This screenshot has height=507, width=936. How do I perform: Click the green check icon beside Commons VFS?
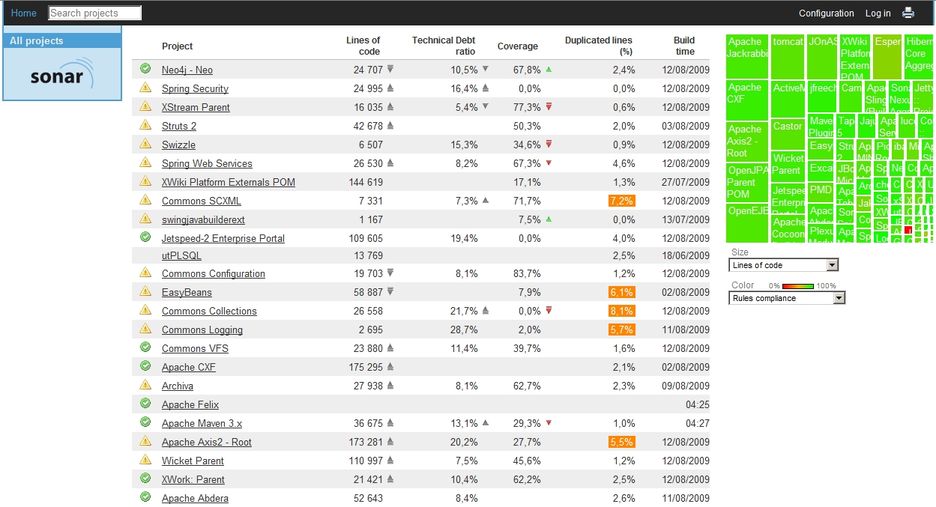(x=145, y=347)
